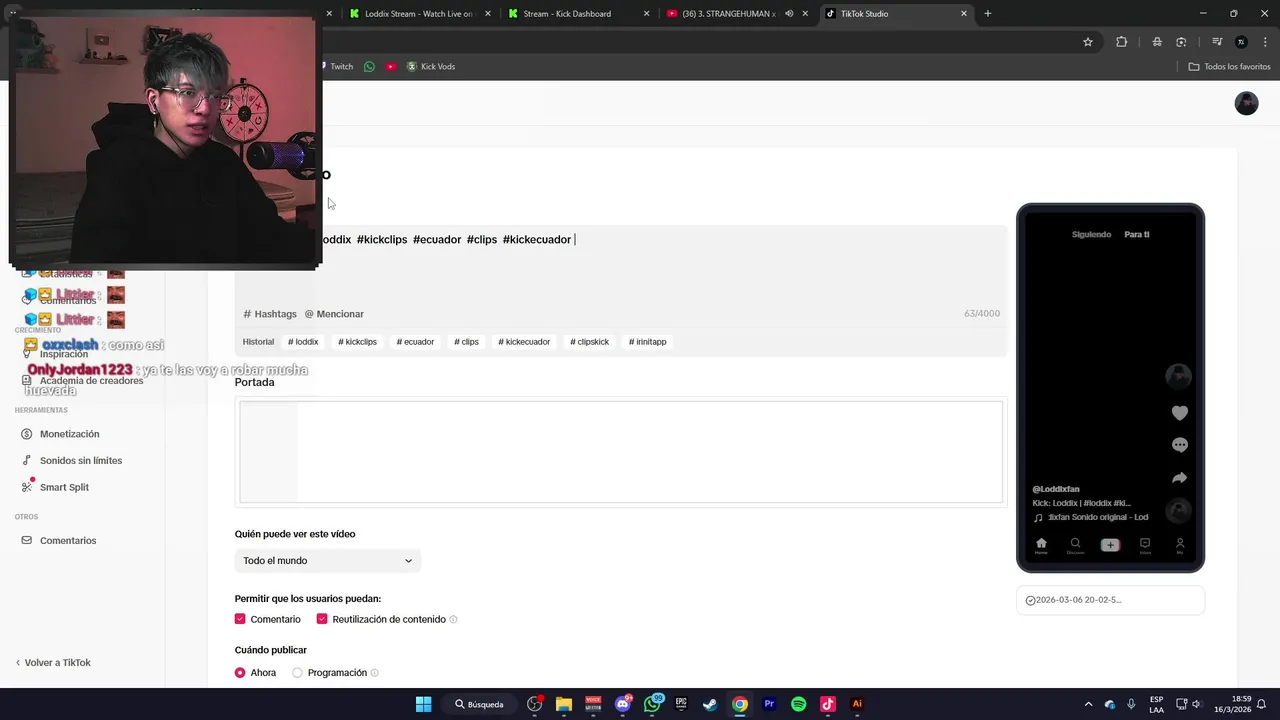Uncheck the Comentario checkbox
The width and height of the screenshot is (1280, 720).
240,619
